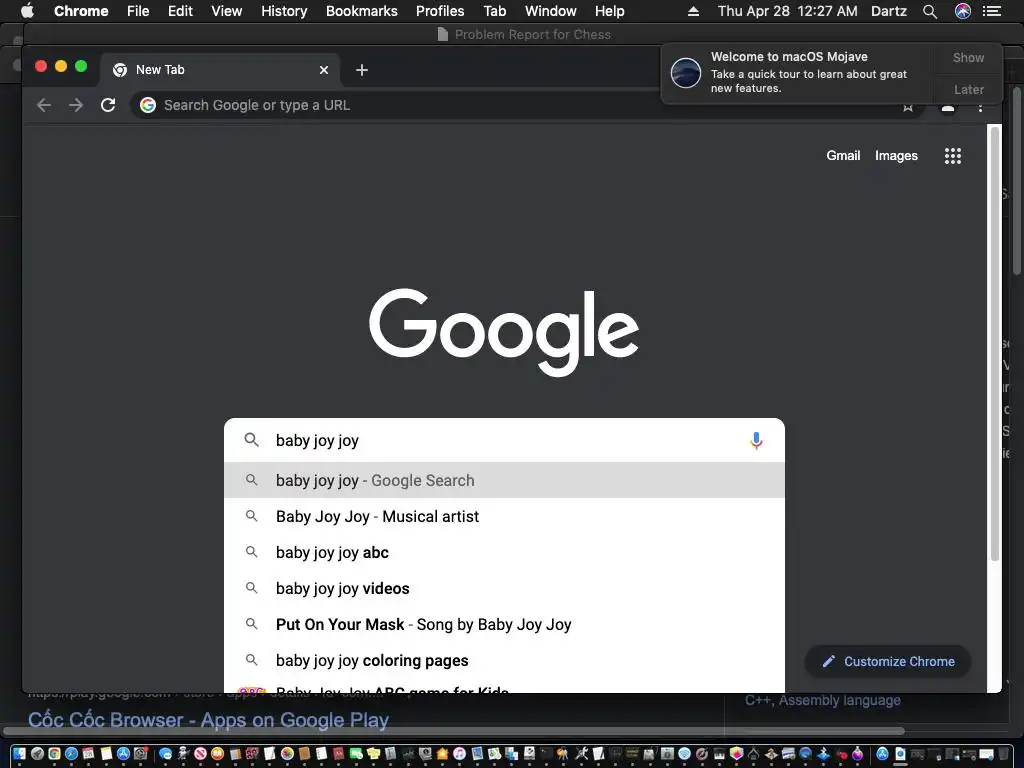Viewport: 1024px width, 768px height.
Task: Click the macOS Mojave notification icon
Action: 686,72
